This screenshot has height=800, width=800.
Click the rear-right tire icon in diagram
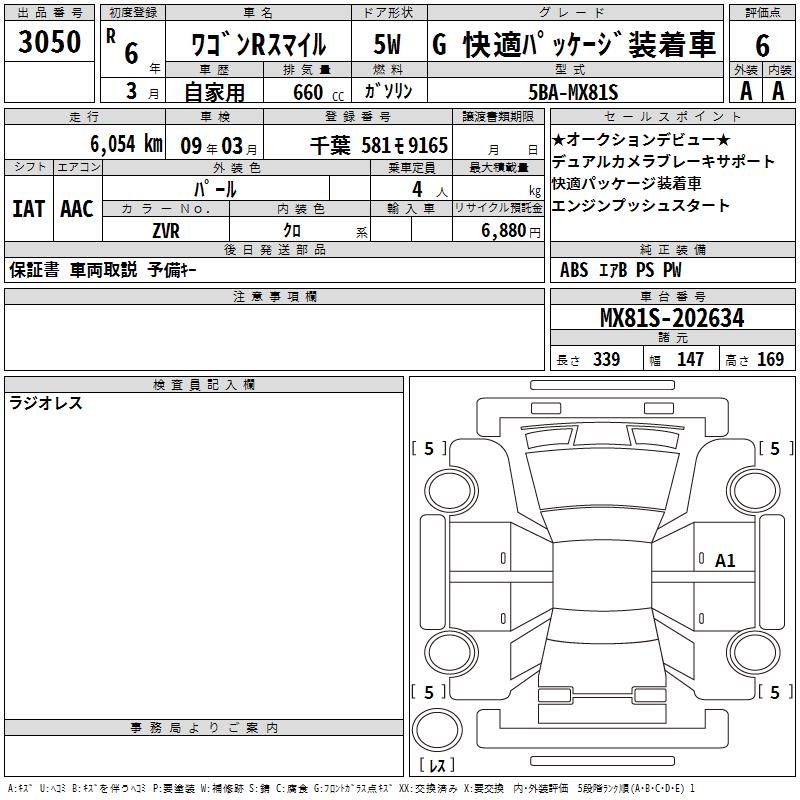(755, 654)
